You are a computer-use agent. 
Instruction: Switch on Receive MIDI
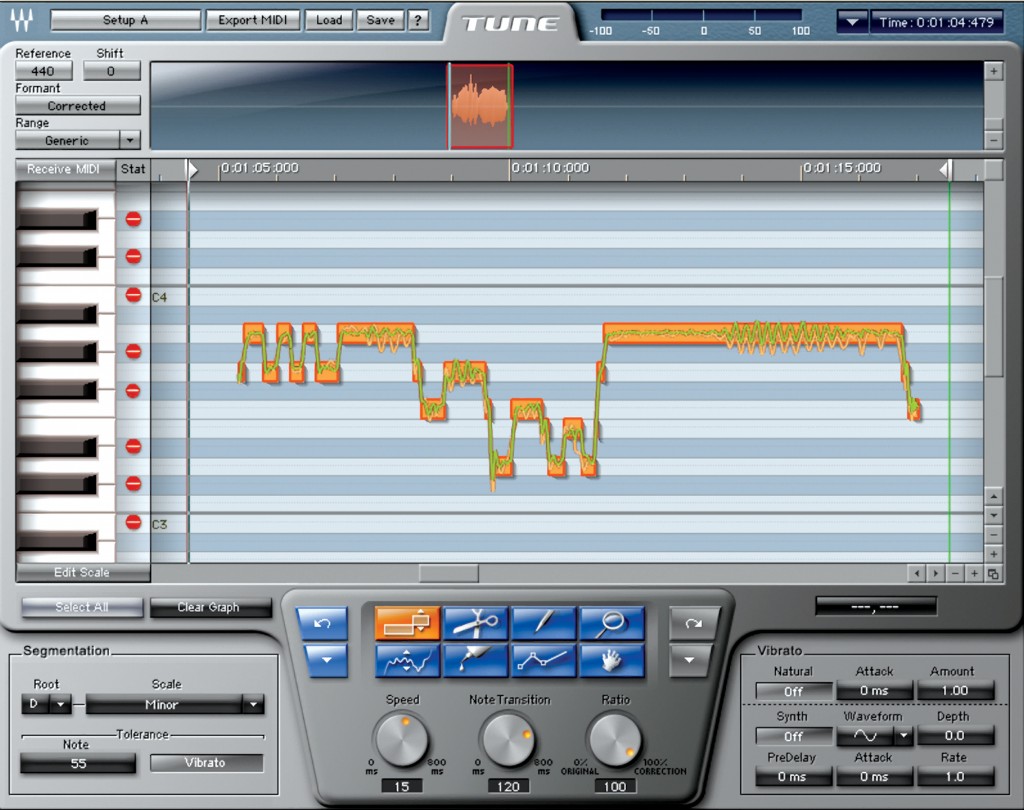[x=64, y=169]
